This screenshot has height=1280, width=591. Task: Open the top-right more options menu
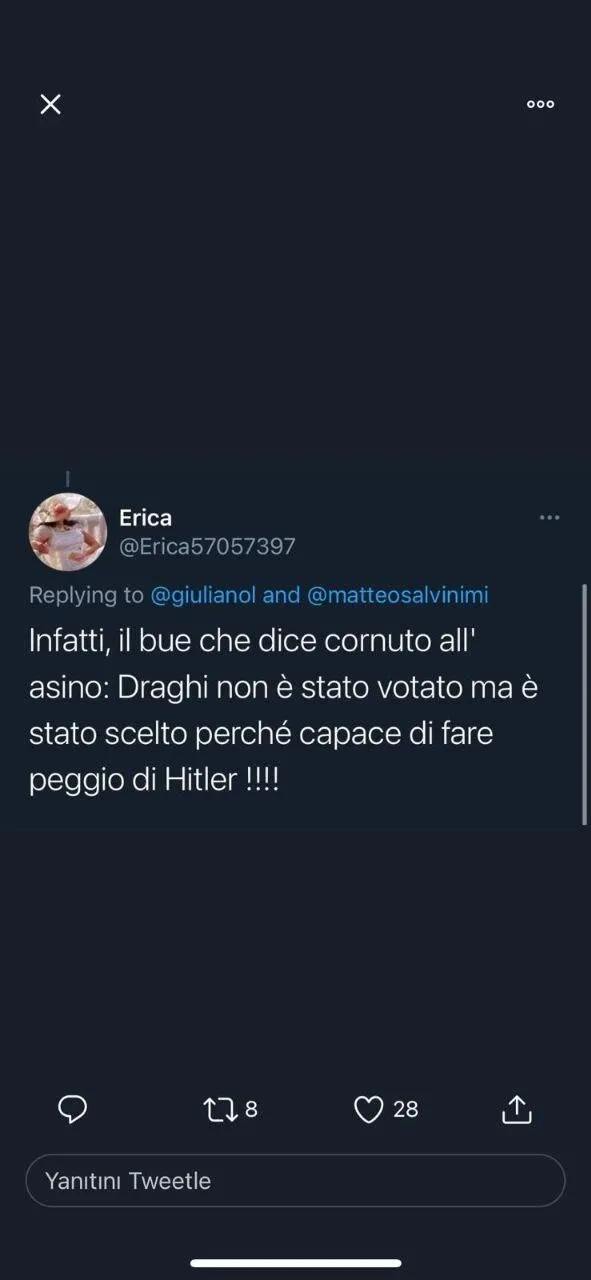click(x=540, y=104)
